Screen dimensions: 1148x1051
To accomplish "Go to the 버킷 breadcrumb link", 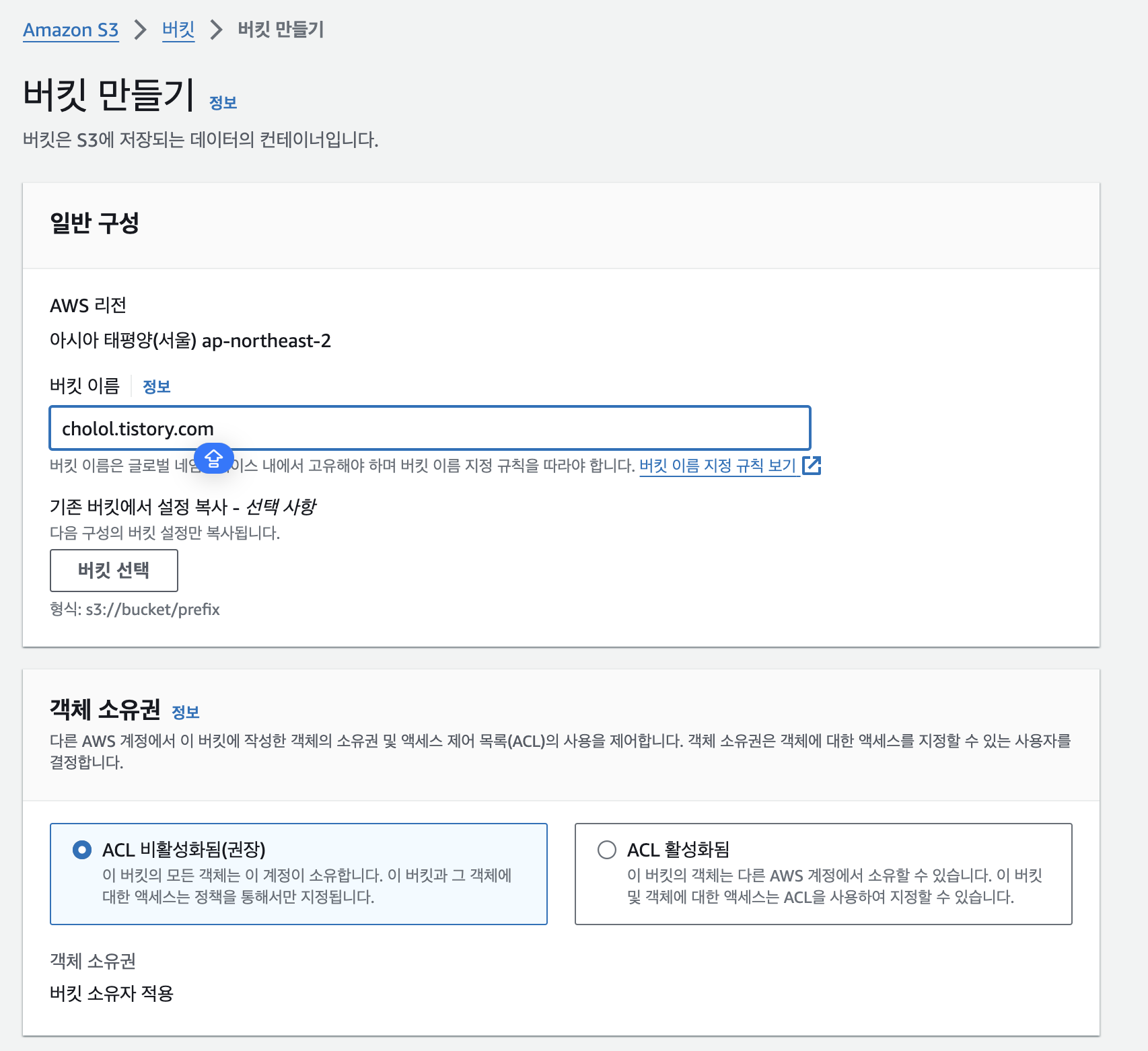I will (178, 30).
